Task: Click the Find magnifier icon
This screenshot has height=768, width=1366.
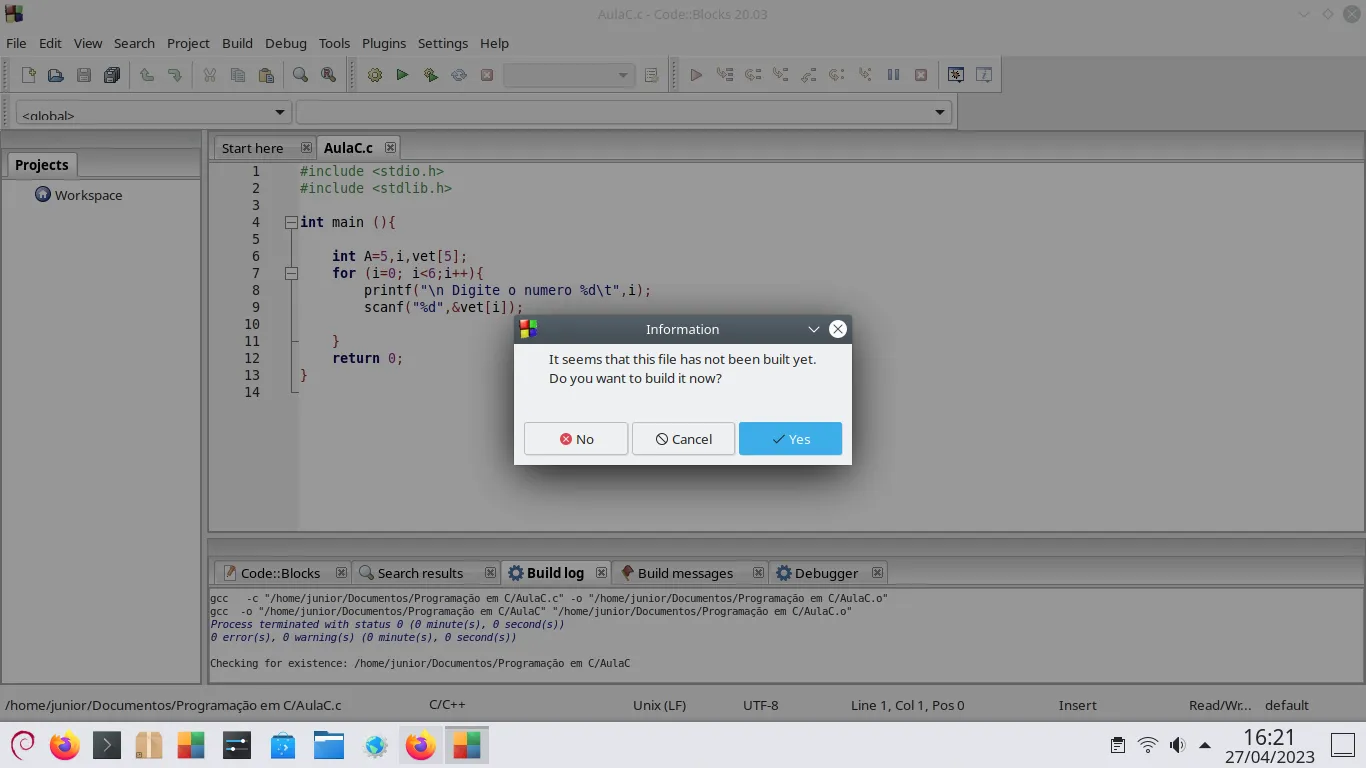Action: click(x=300, y=75)
